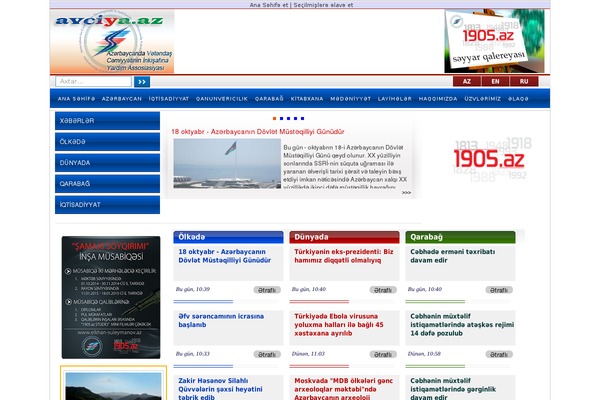Image resolution: width=600 pixels, height=400 pixels.
Task: Click the flag photo in the slider
Action: pyautogui.click(x=227, y=163)
